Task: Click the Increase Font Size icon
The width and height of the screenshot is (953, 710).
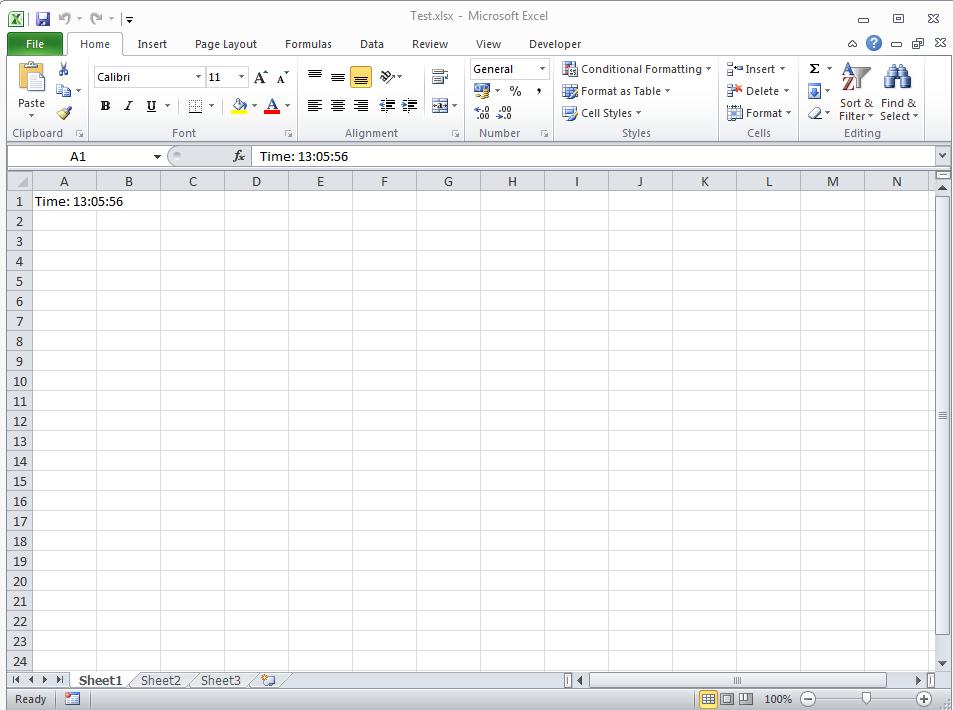Action: [259, 75]
